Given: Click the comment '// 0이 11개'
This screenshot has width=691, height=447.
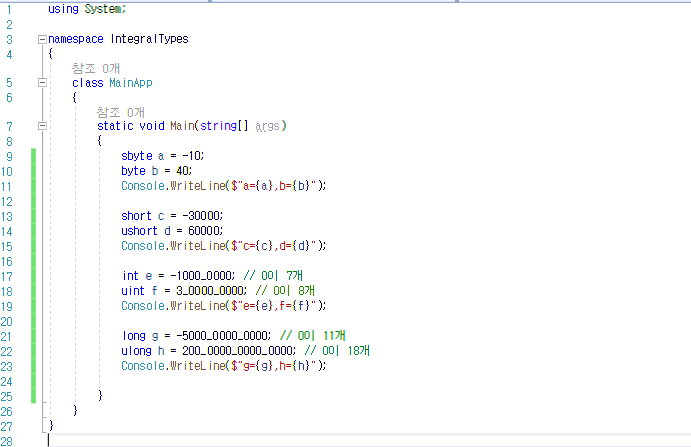Looking at the screenshot, I should click(312, 335).
